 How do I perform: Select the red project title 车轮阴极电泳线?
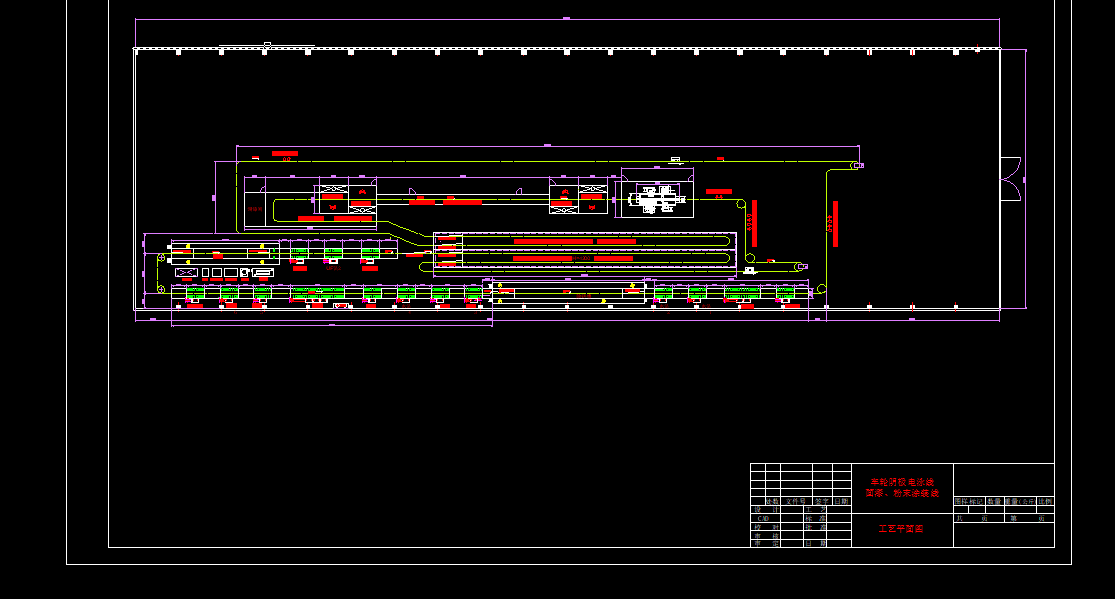902,482
